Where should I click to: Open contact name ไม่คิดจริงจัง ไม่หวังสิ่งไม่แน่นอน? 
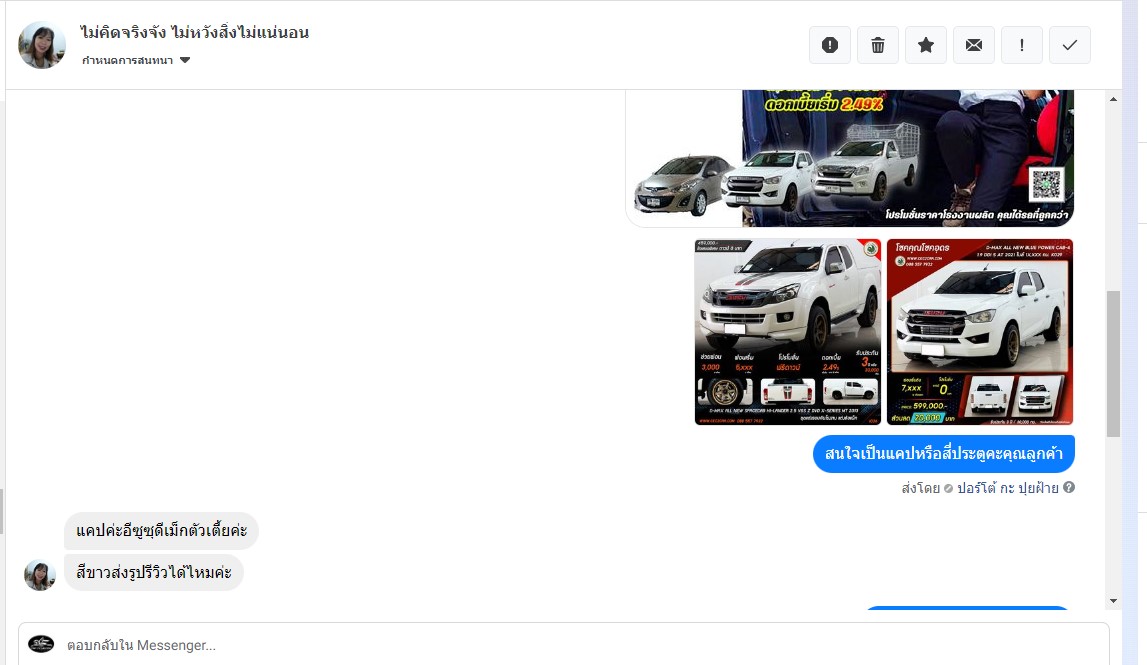pos(195,32)
